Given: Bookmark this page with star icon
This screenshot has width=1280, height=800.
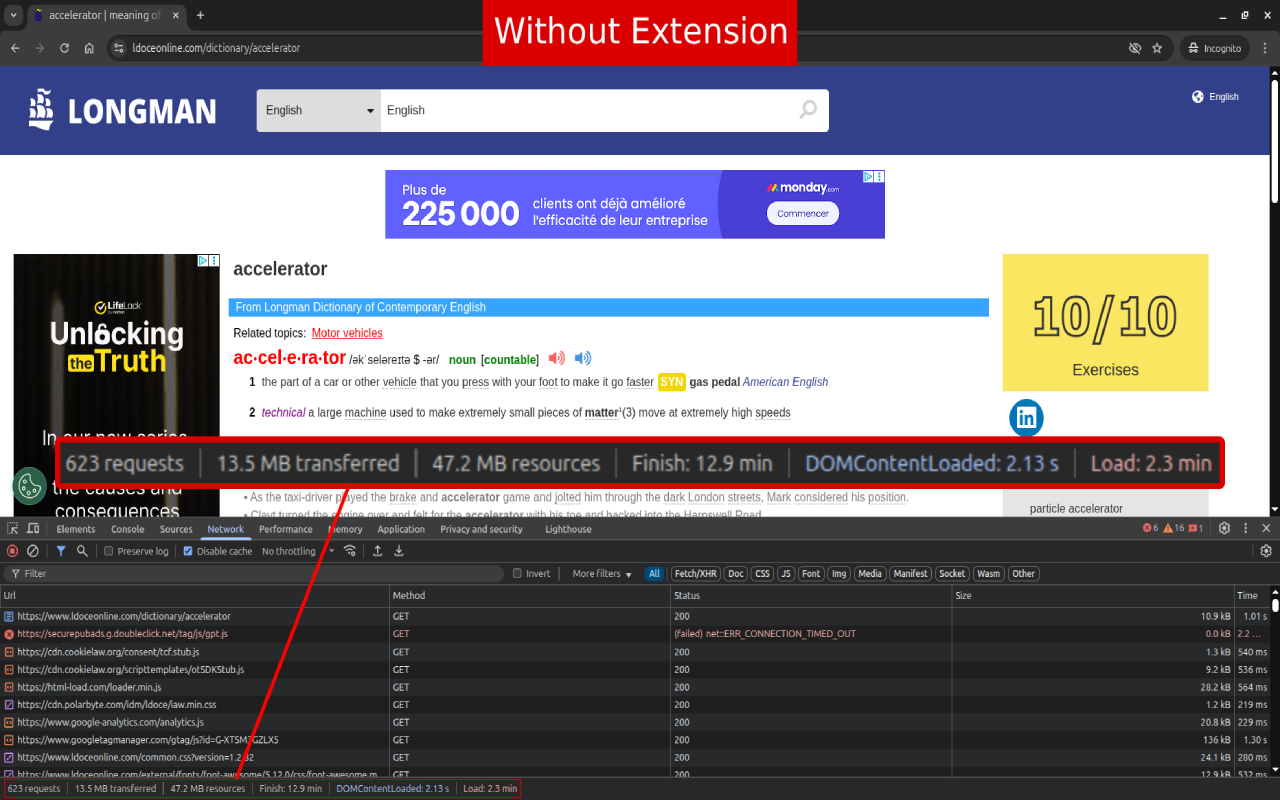Looking at the screenshot, I should pyautogui.click(x=1157, y=48).
